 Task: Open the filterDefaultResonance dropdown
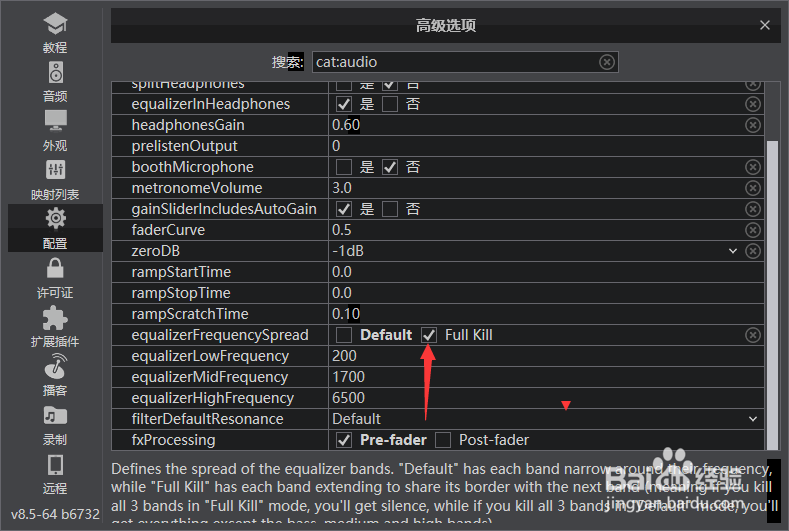[x=753, y=419]
